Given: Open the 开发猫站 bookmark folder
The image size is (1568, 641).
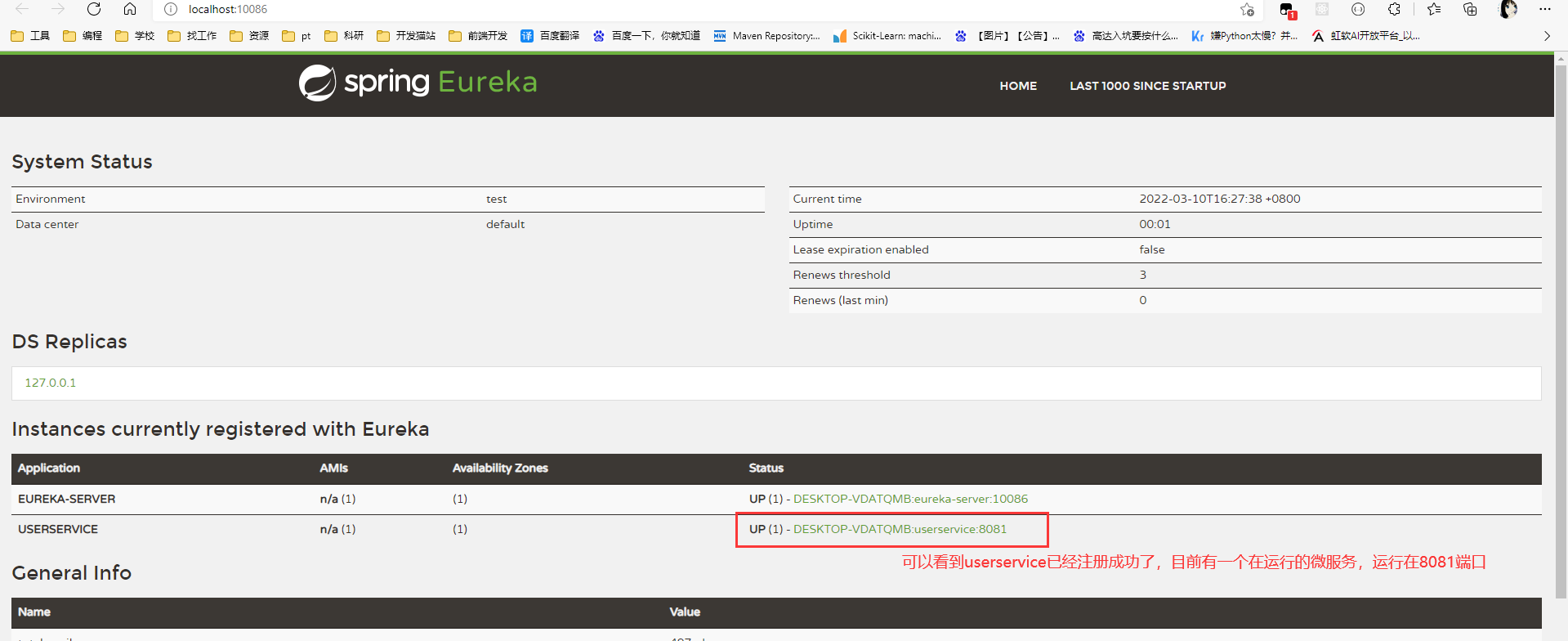Looking at the screenshot, I should pos(406,36).
